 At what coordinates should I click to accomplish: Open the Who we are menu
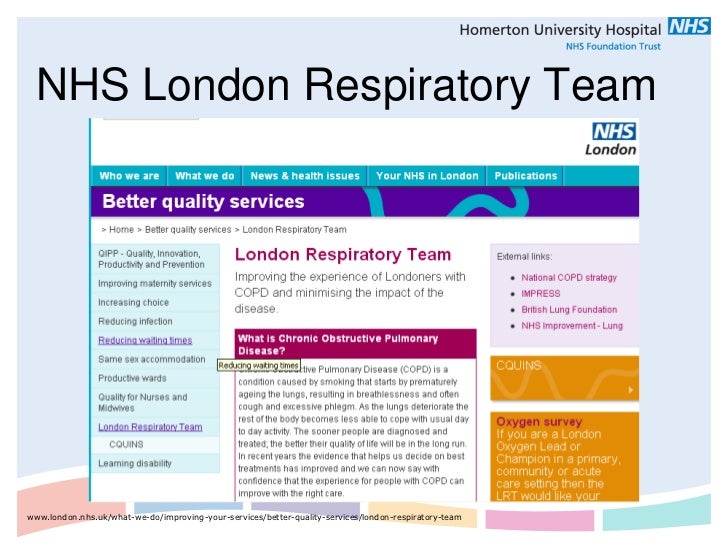click(x=129, y=176)
